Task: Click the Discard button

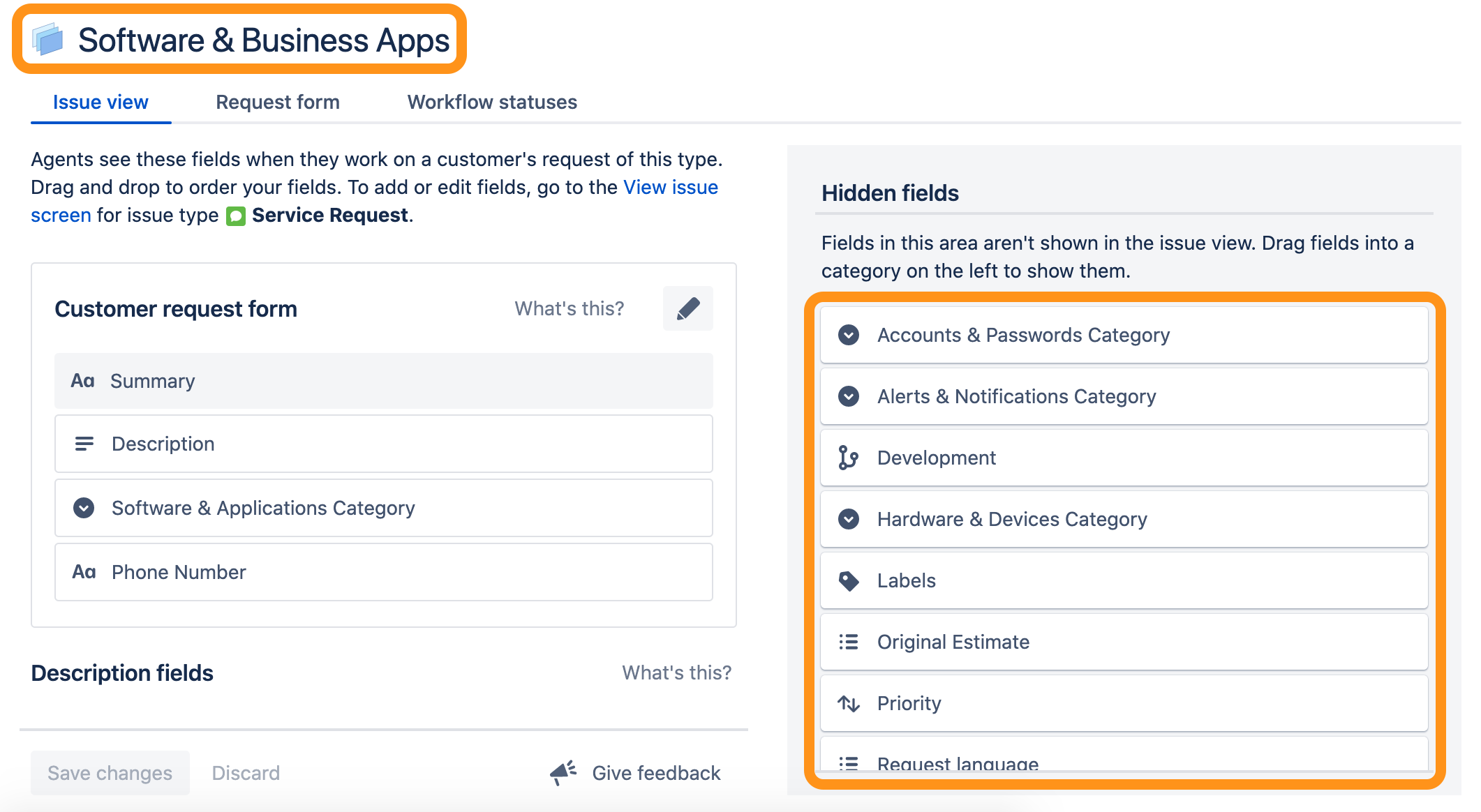Action: pyautogui.click(x=246, y=773)
